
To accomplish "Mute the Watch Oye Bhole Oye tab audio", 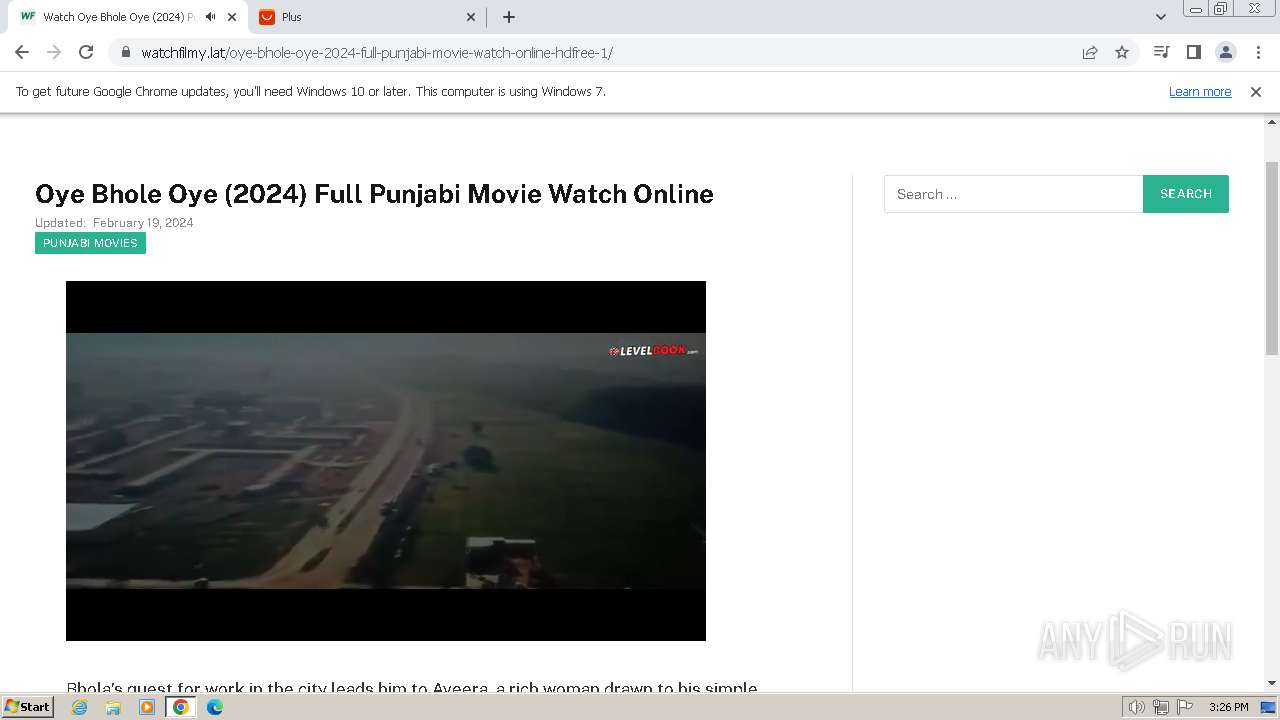I will tap(210, 17).
